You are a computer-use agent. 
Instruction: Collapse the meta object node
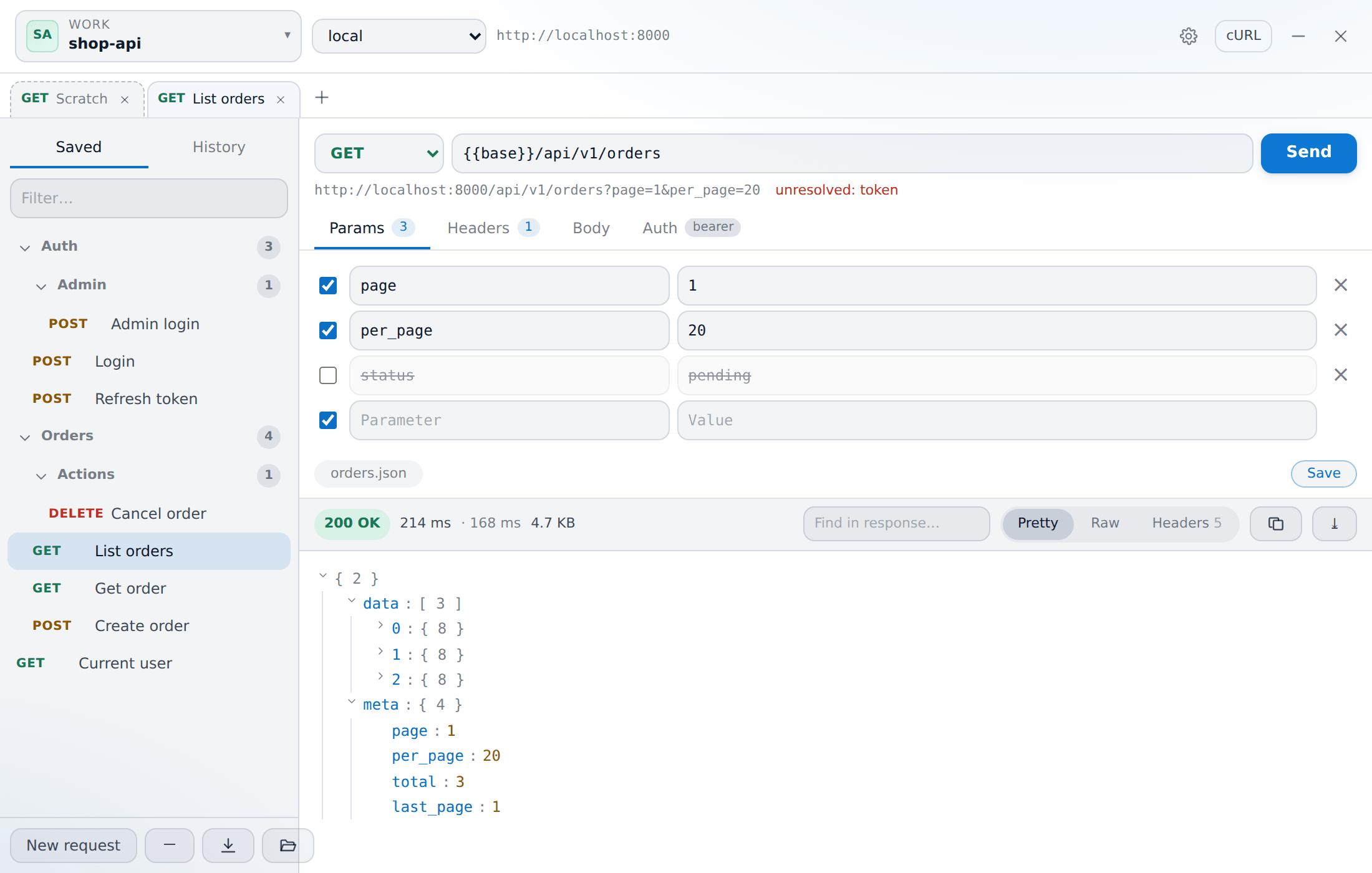tap(352, 702)
